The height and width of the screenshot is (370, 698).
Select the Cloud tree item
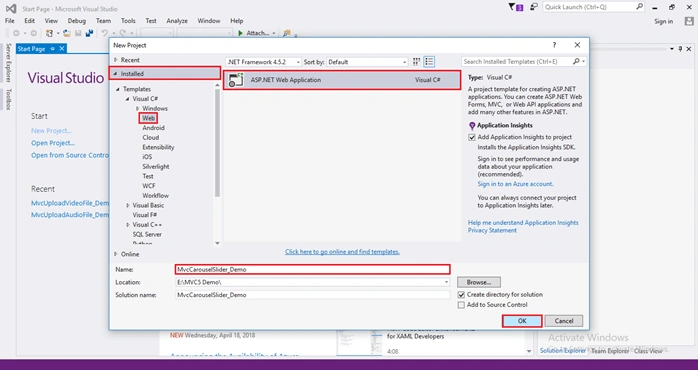coord(150,138)
